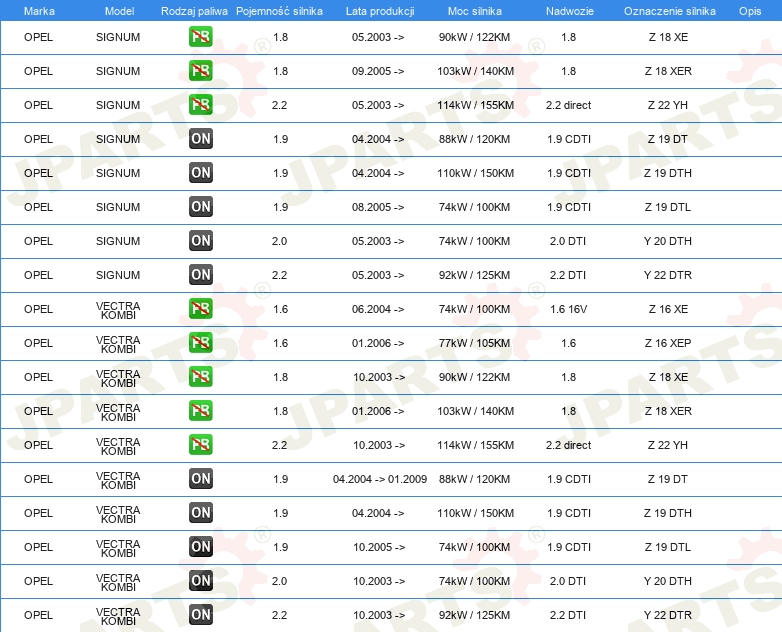
Task: Click diesel ON icon in Vectra Kombi Y 22 DTR row
Action: pyautogui.click(x=200, y=615)
